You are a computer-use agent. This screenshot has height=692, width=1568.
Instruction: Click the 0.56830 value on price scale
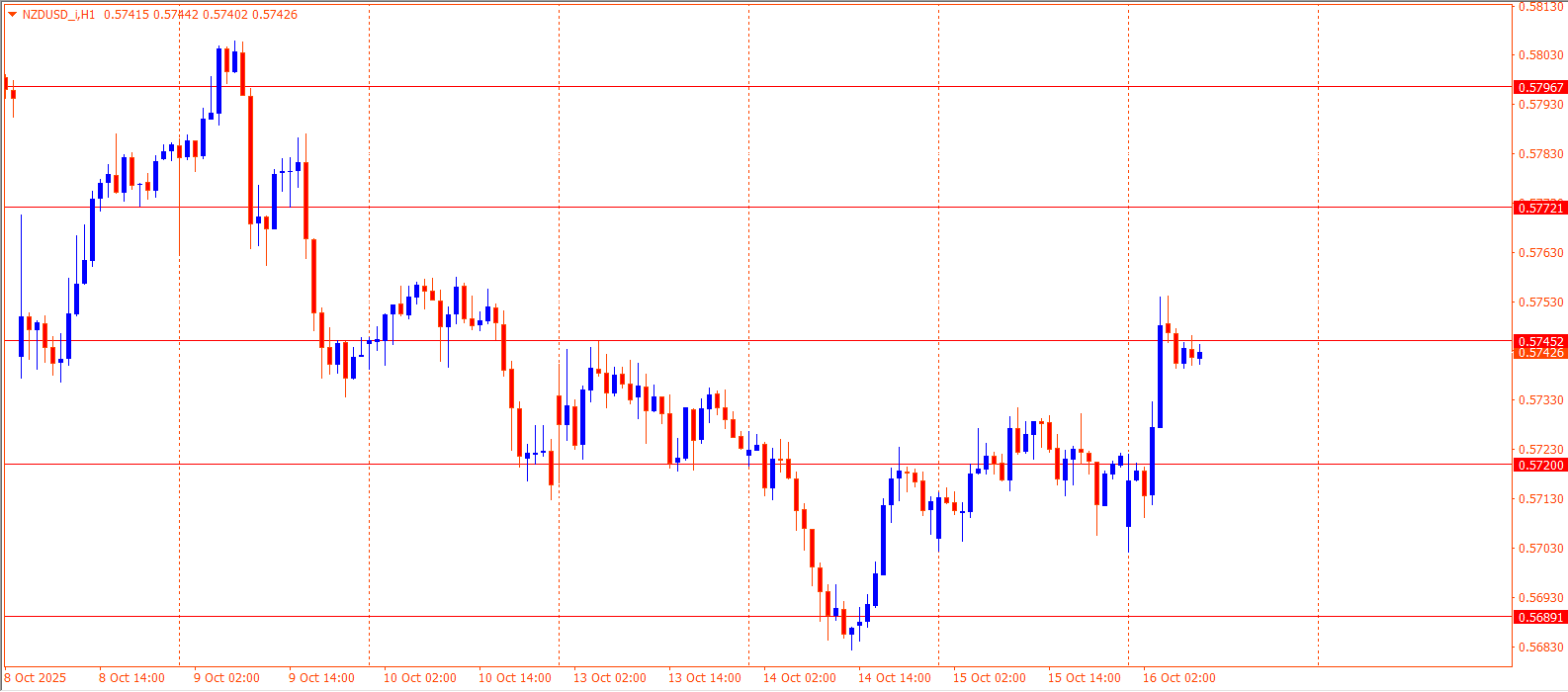coord(1540,648)
